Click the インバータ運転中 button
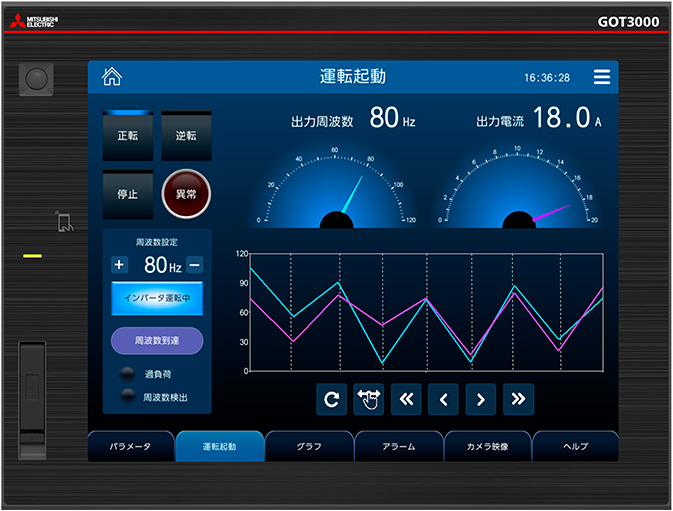 (x=157, y=298)
